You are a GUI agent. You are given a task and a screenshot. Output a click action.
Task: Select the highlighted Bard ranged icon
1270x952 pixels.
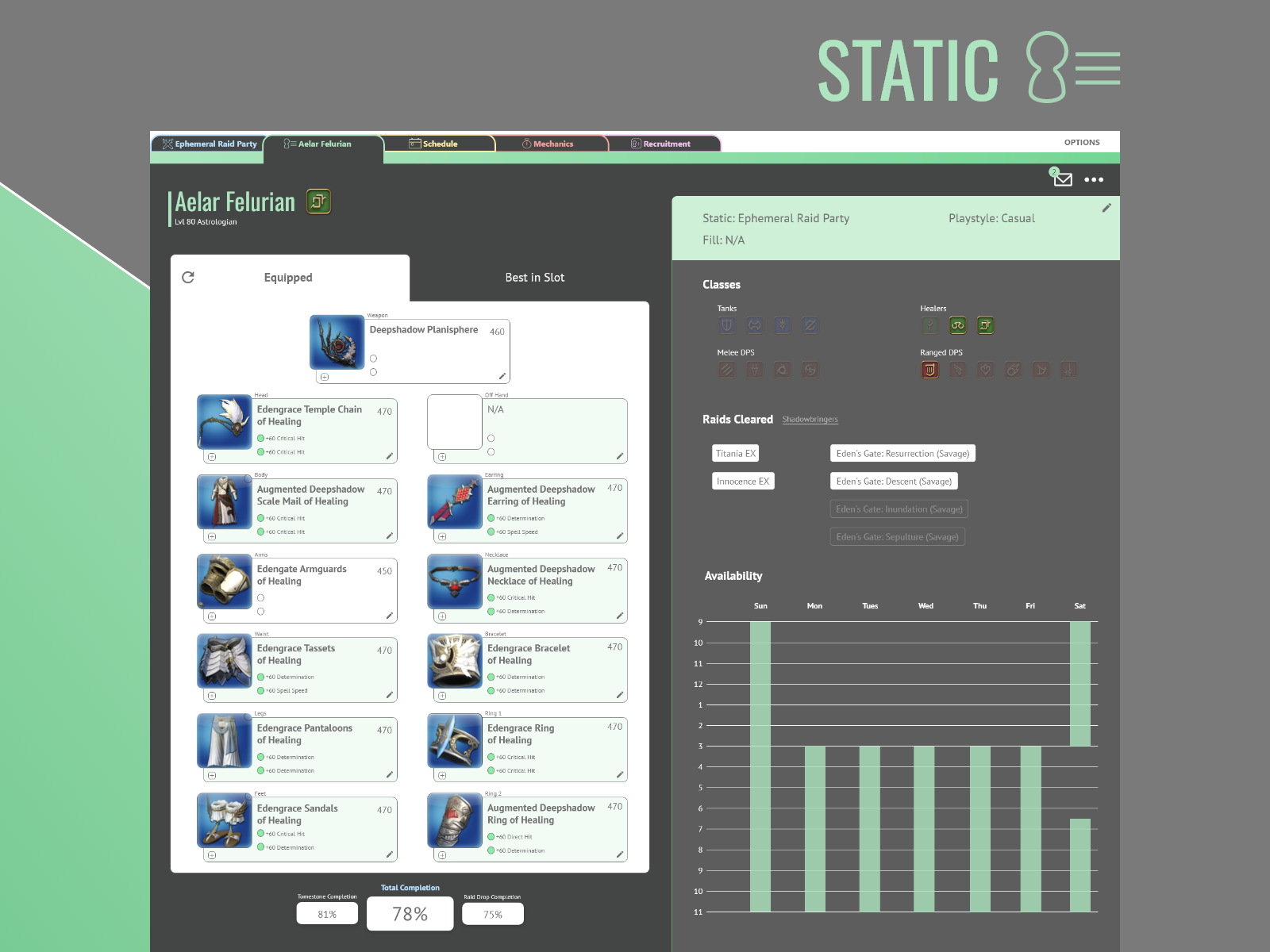pyautogui.click(x=929, y=370)
